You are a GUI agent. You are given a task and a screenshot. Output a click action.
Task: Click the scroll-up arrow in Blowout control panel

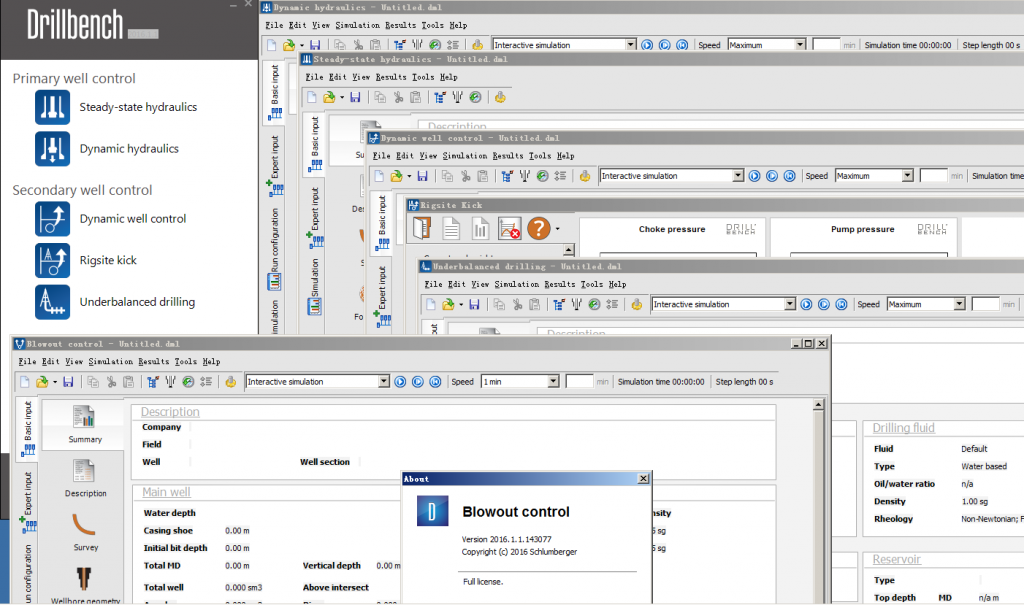[x=818, y=406]
